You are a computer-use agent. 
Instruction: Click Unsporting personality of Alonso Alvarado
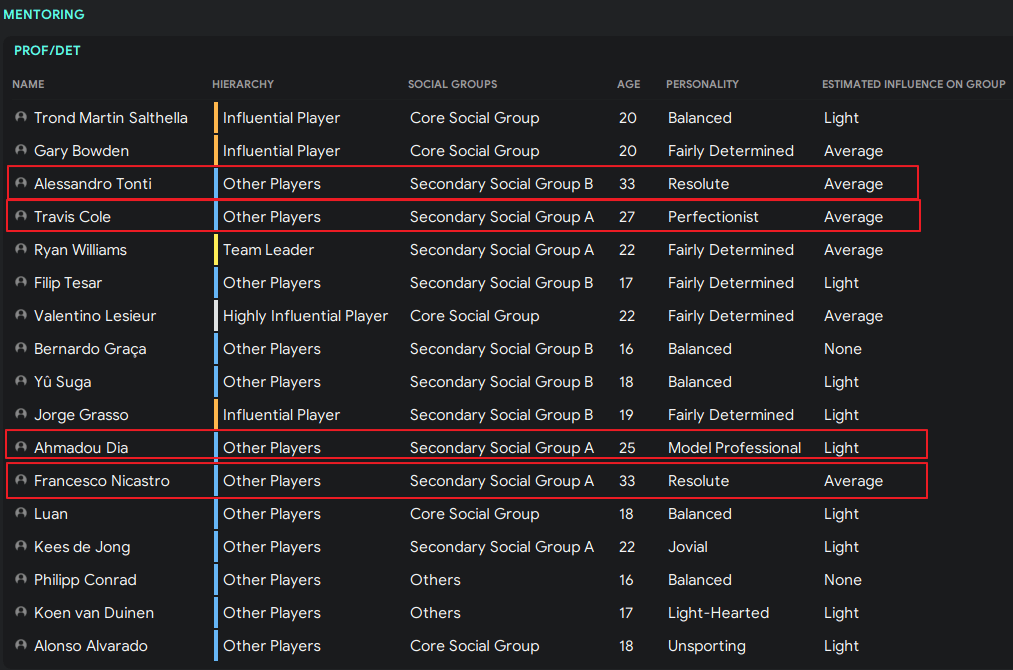707,645
